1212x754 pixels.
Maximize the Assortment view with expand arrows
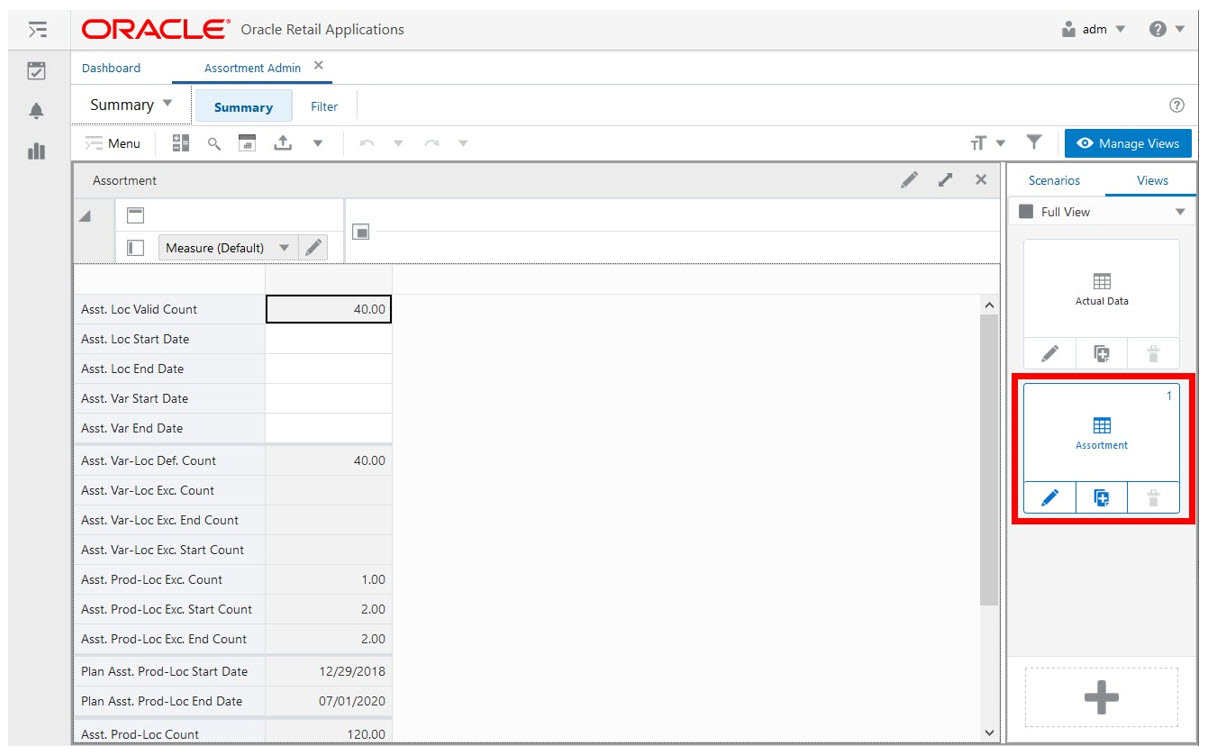pyautogui.click(x=945, y=180)
